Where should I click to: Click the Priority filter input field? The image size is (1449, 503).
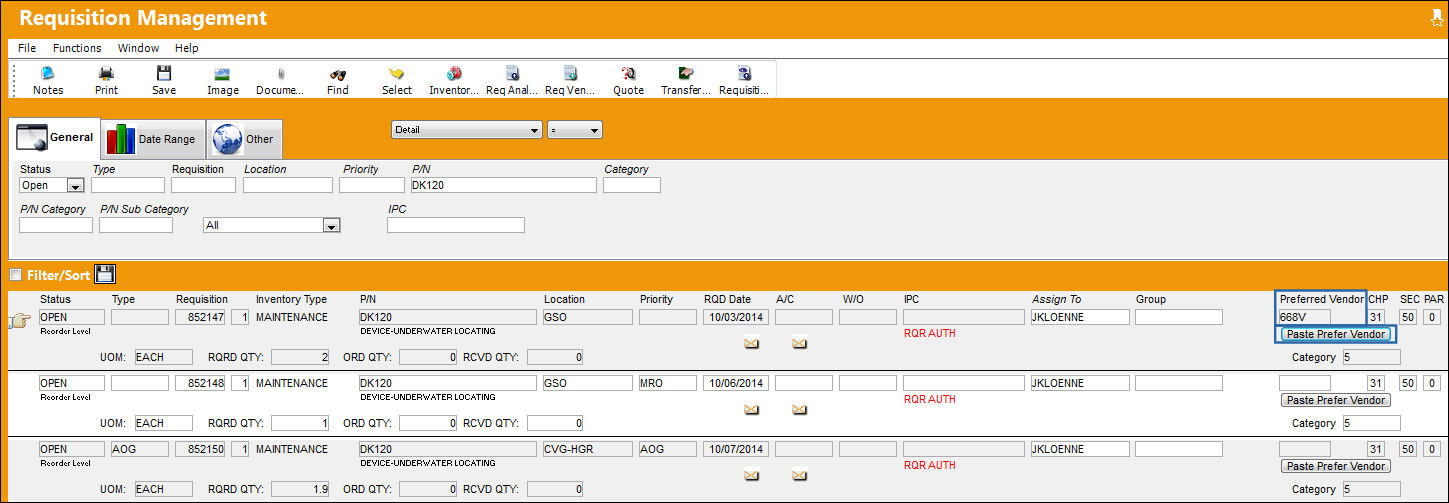pos(370,185)
